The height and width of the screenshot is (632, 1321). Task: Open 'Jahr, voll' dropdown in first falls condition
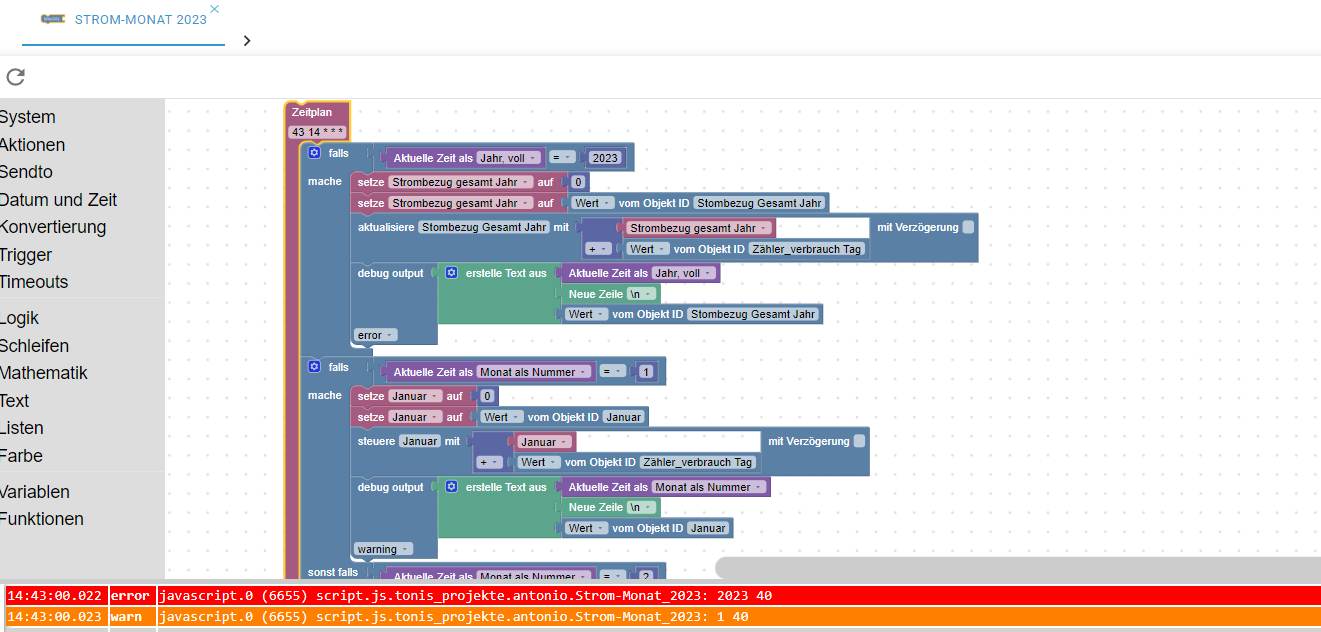coord(509,158)
